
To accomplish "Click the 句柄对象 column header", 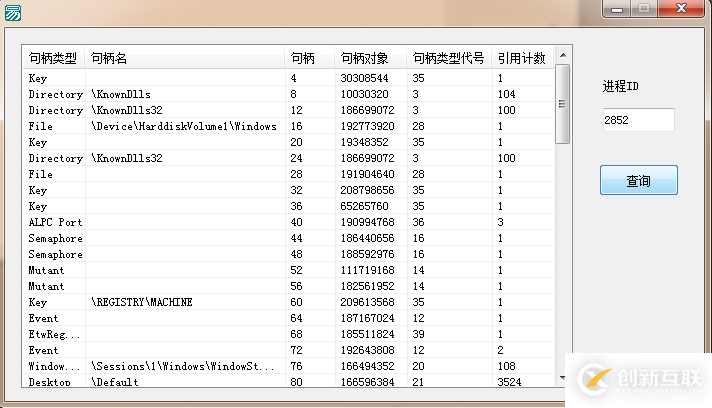I will (x=371, y=58).
